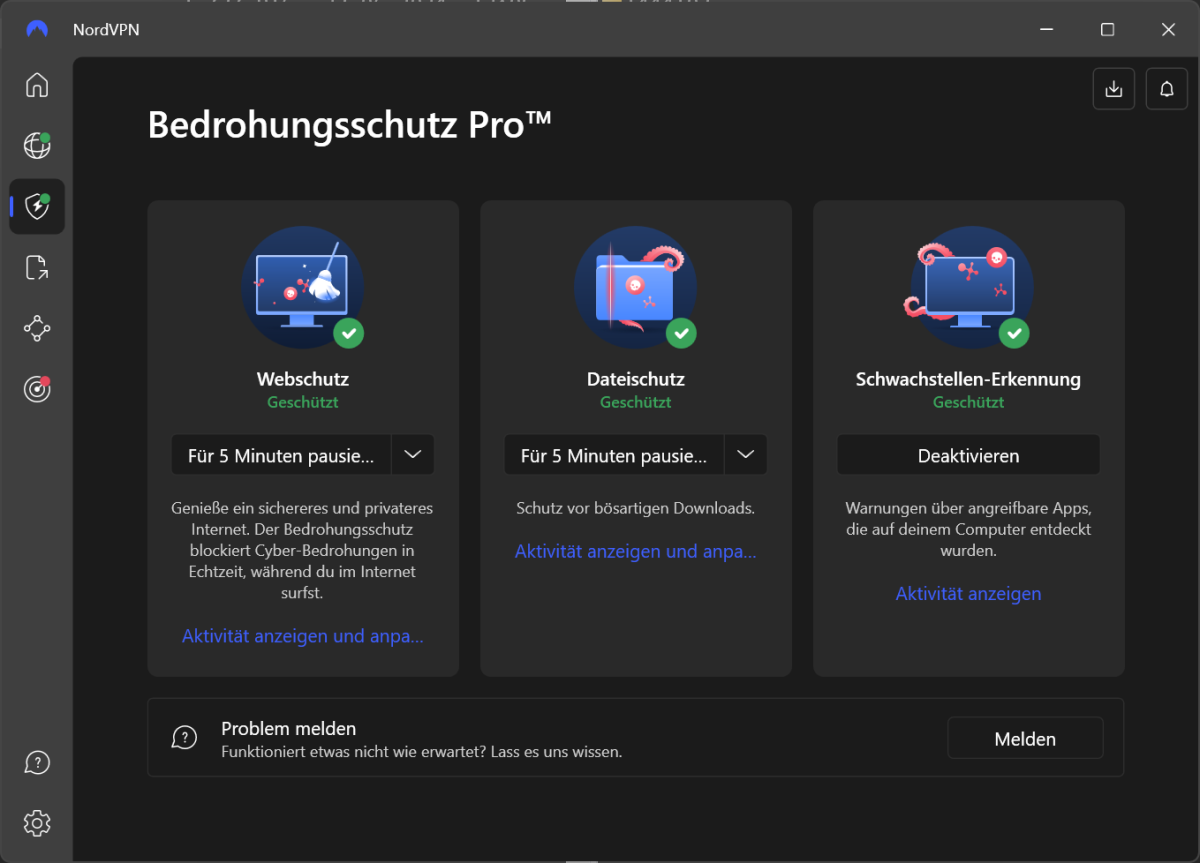Click the downloads icon top right

[1113, 88]
